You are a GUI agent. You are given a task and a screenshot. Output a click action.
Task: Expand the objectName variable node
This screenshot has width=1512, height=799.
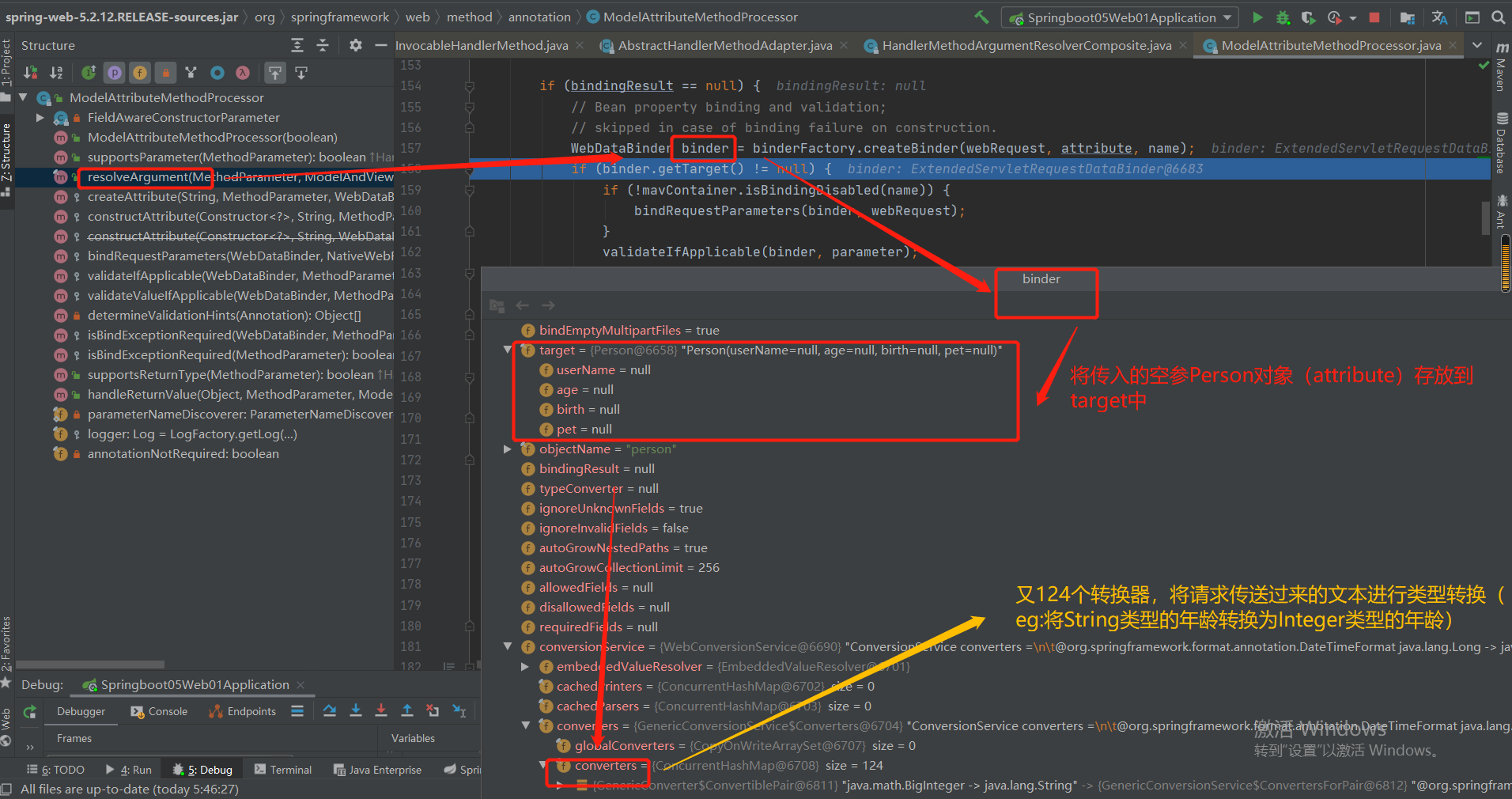coord(508,449)
